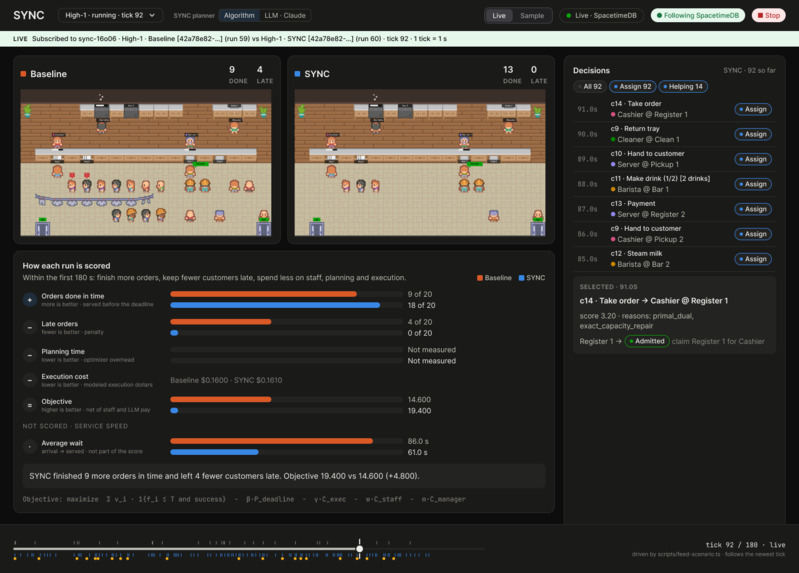Toggle Following SpacetimeDB button
799x573 pixels.
(x=698, y=15)
